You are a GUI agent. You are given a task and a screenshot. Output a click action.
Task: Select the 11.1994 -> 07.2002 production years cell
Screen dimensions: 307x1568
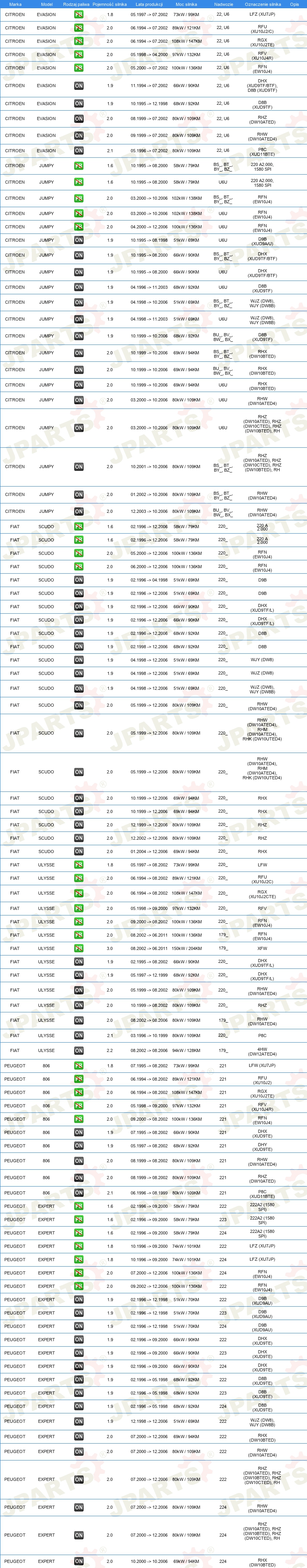149,86
